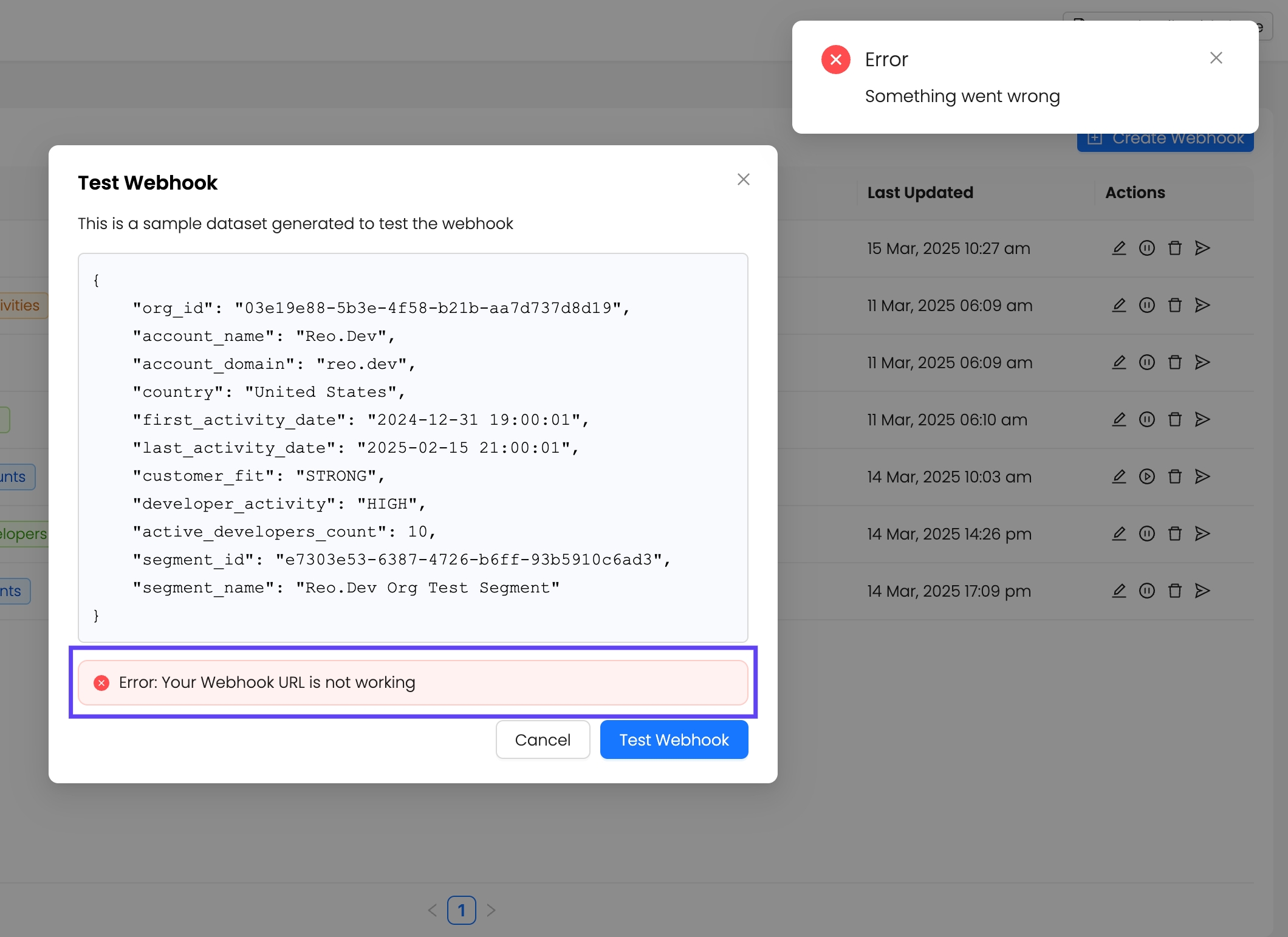Close the Test Webhook dialog
Image resolution: width=1288 pixels, height=937 pixels.
point(743,179)
